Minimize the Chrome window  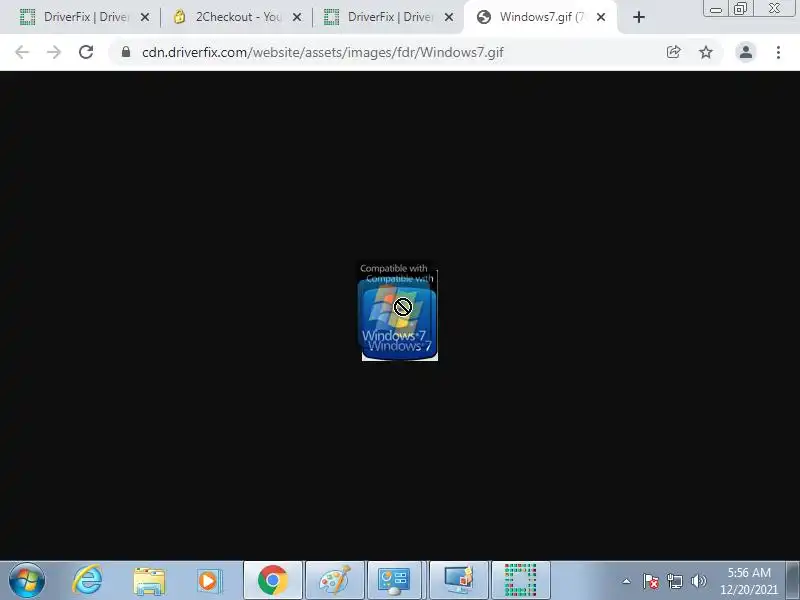pos(716,9)
